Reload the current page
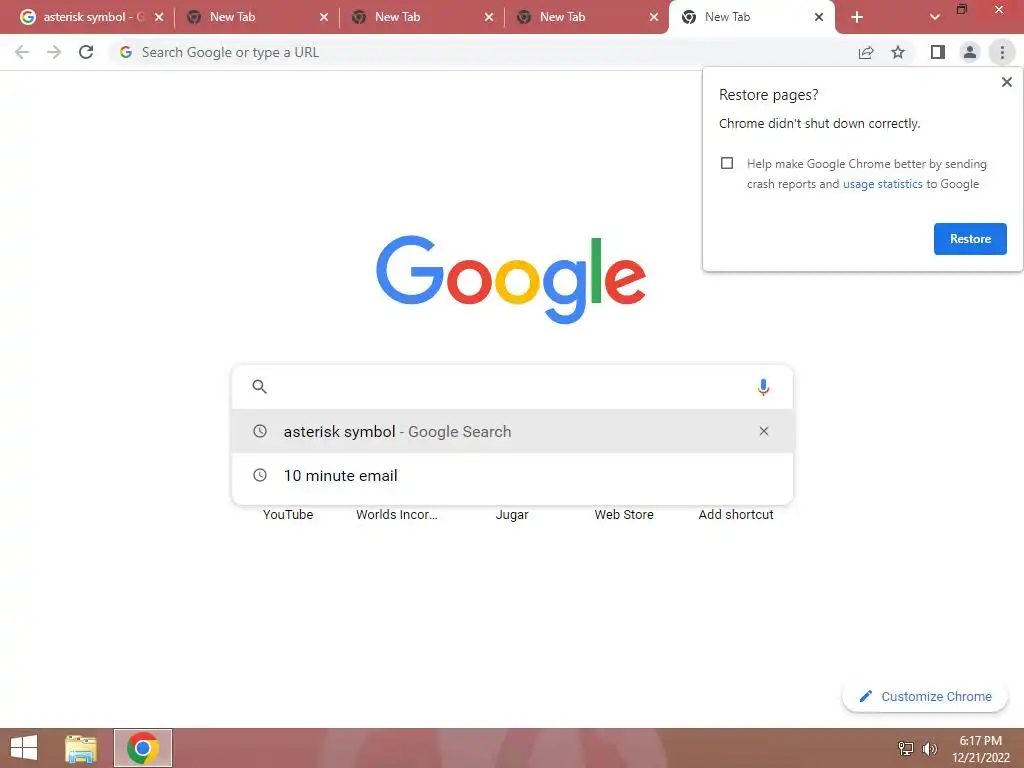This screenshot has width=1024, height=768. pyautogui.click(x=86, y=52)
